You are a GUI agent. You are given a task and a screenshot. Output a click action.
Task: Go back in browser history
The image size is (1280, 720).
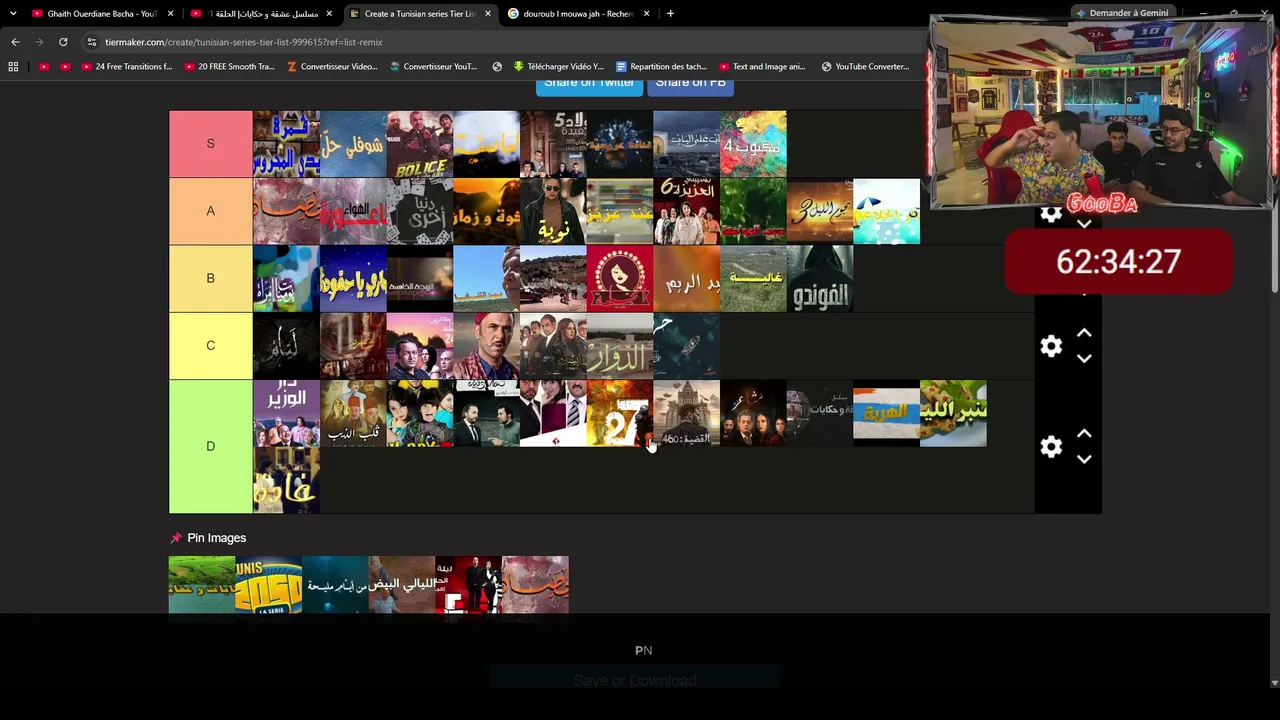tap(15, 42)
